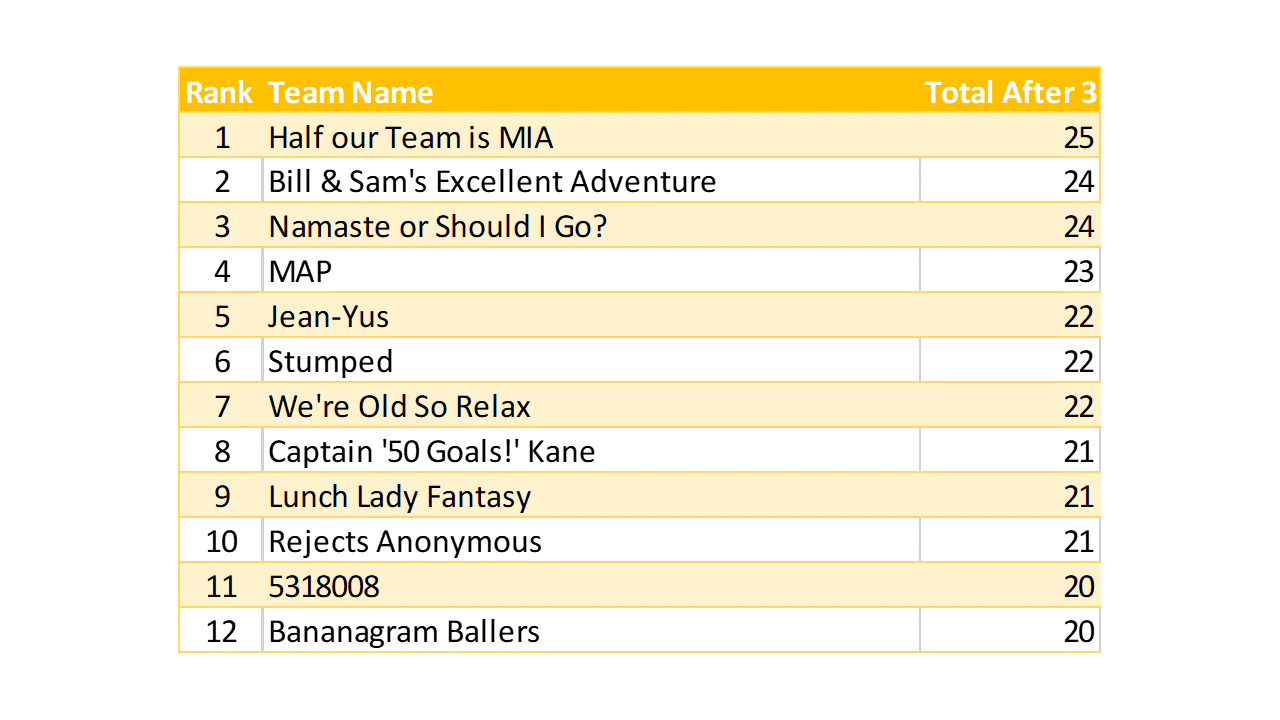
Task: Click the Rejects Anonymous cell
Action: click(x=405, y=542)
